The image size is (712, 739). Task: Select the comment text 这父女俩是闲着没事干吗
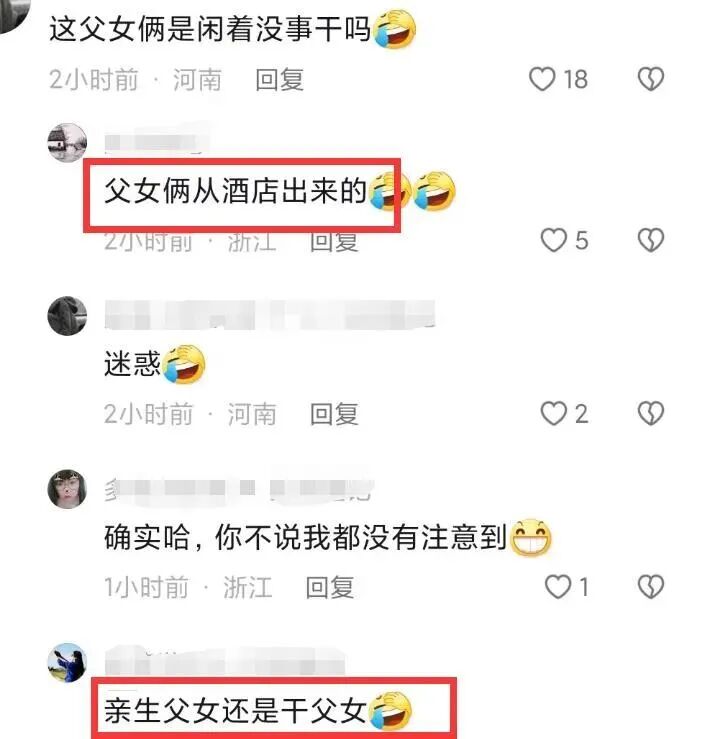click(x=210, y=29)
